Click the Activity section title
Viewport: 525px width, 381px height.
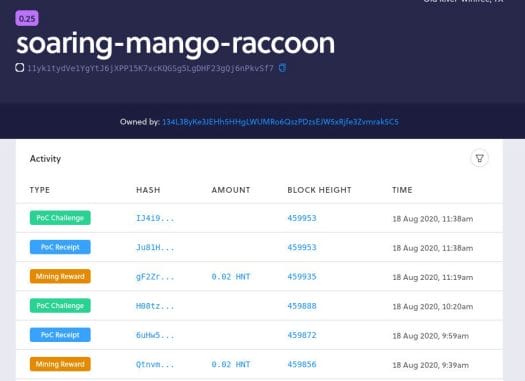tap(45, 159)
